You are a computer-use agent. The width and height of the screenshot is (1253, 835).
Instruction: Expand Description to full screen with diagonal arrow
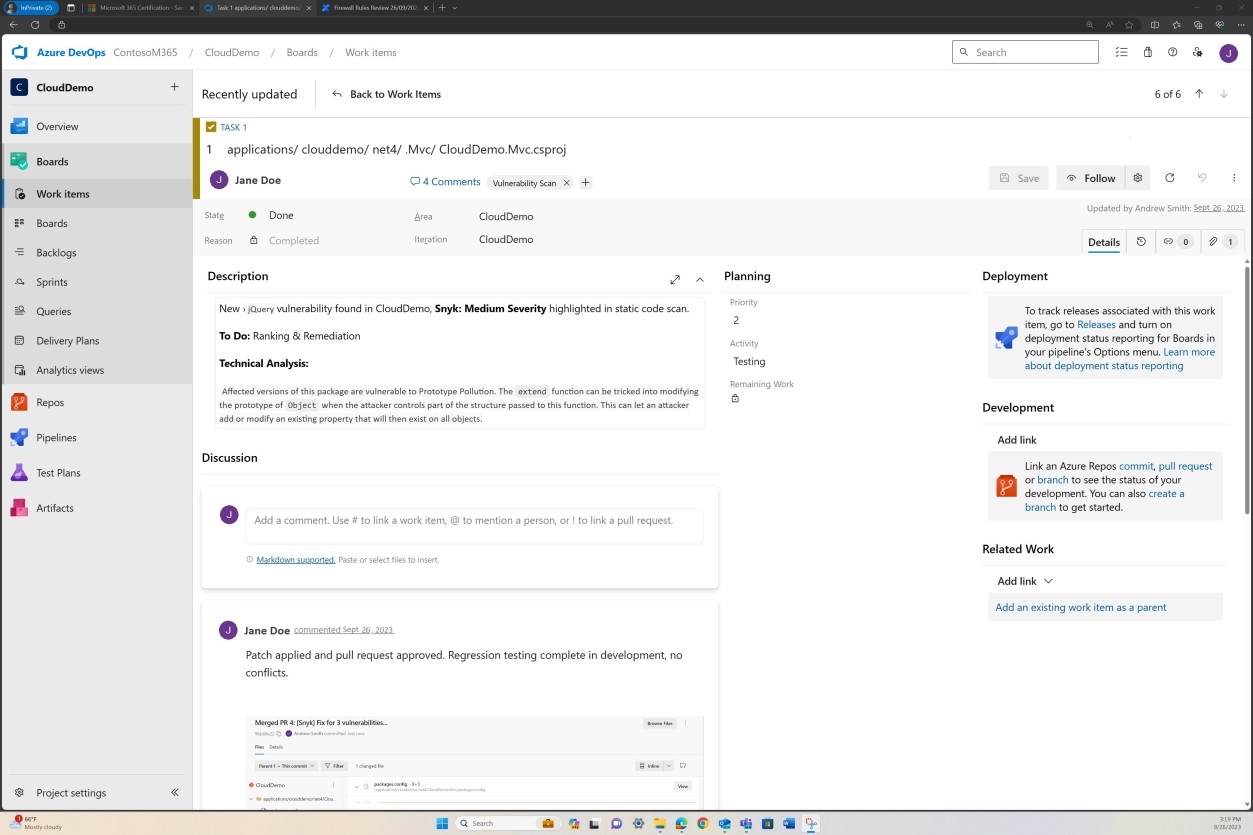pos(675,280)
